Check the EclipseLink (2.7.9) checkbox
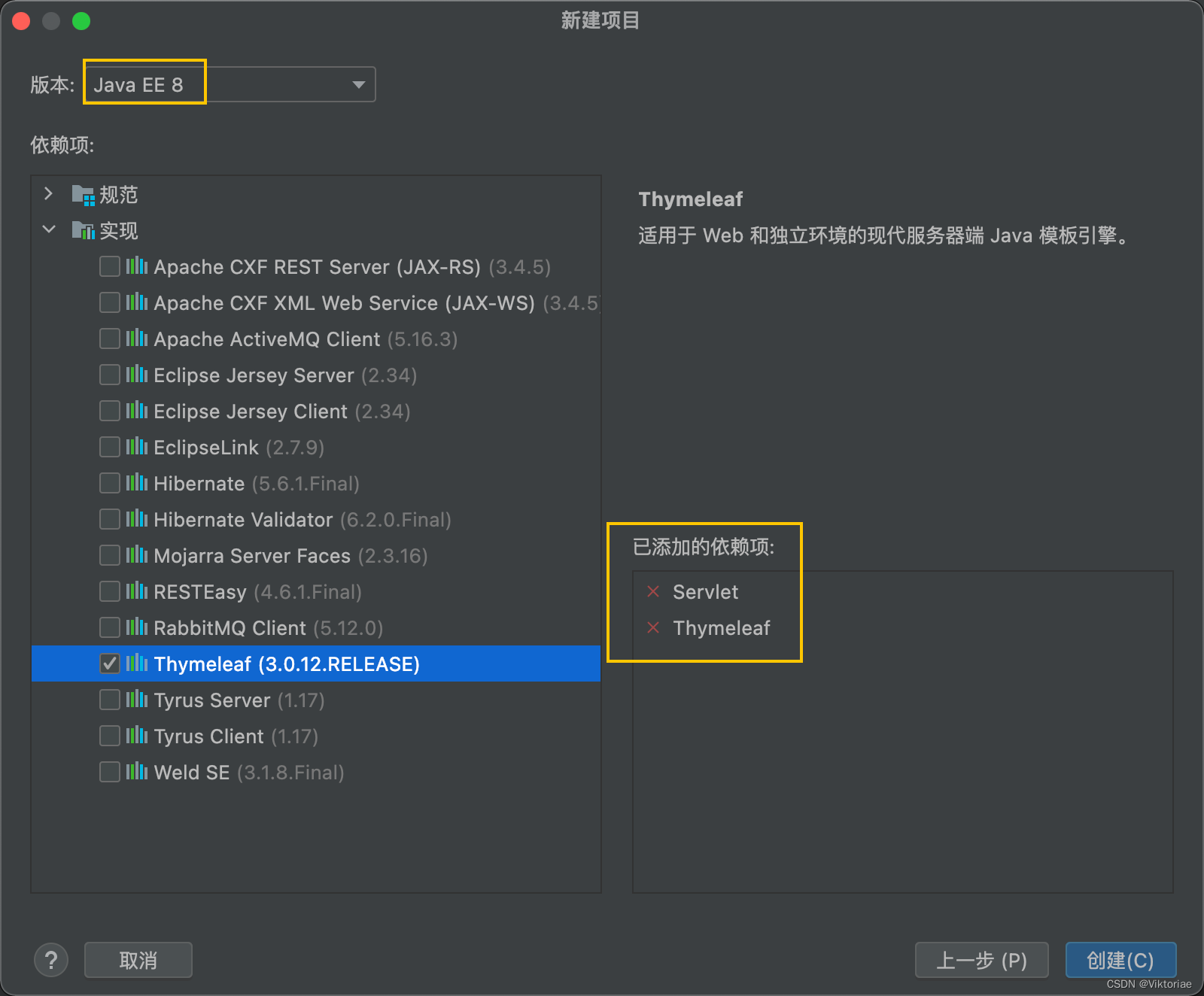The width and height of the screenshot is (1204, 996). pyautogui.click(x=110, y=447)
